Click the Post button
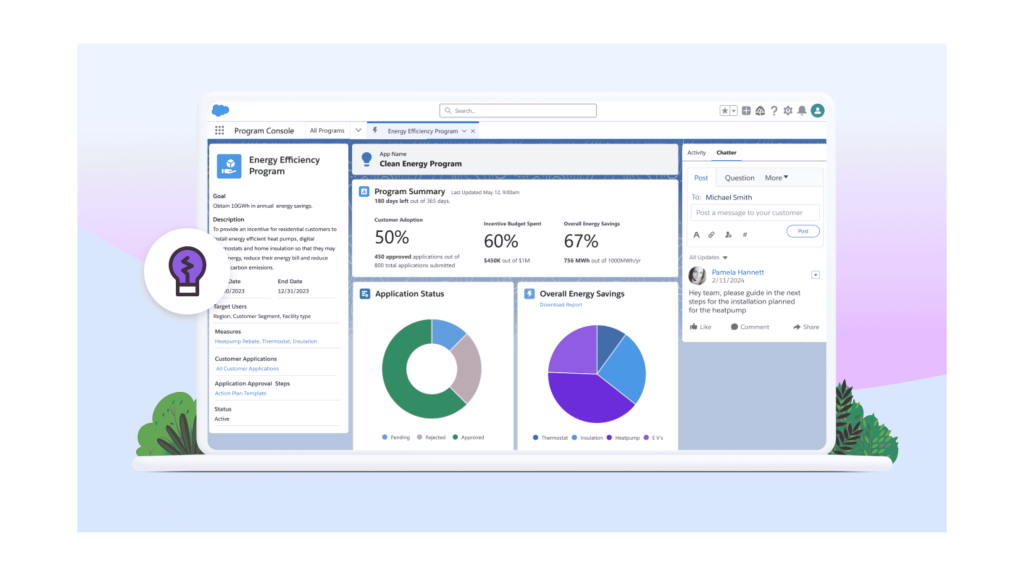 pyautogui.click(x=803, y=231)
